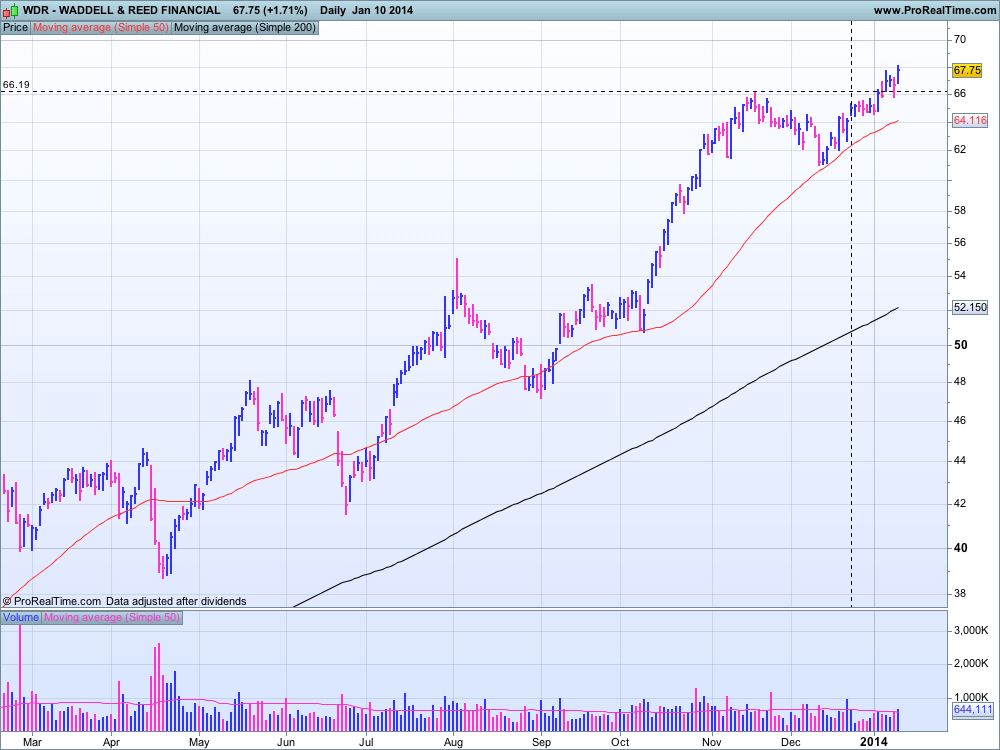Click the Volume panel label

21,618
